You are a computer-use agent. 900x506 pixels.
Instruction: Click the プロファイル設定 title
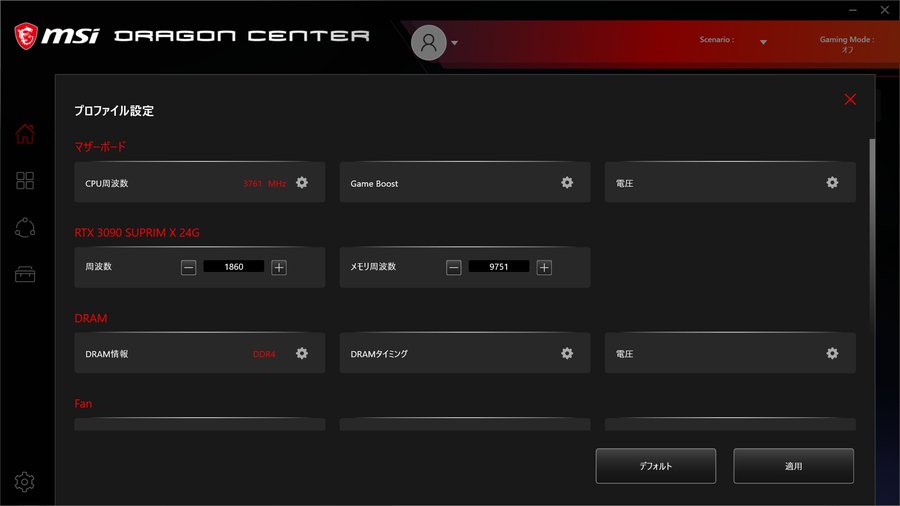point(114,111)
